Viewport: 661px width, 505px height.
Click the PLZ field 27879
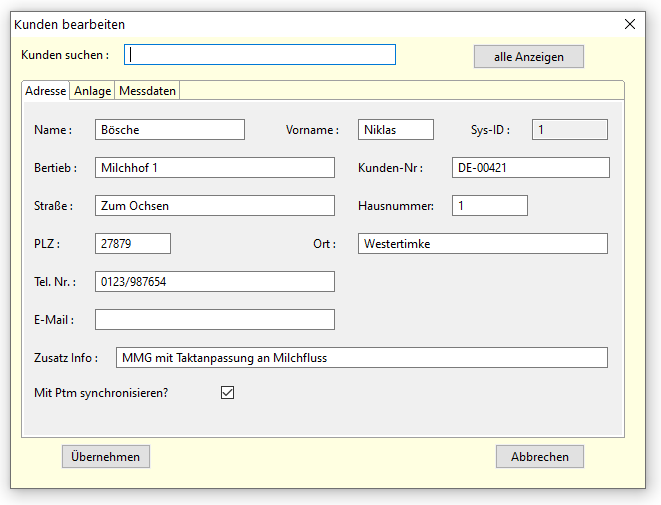(x=133, y=243)
